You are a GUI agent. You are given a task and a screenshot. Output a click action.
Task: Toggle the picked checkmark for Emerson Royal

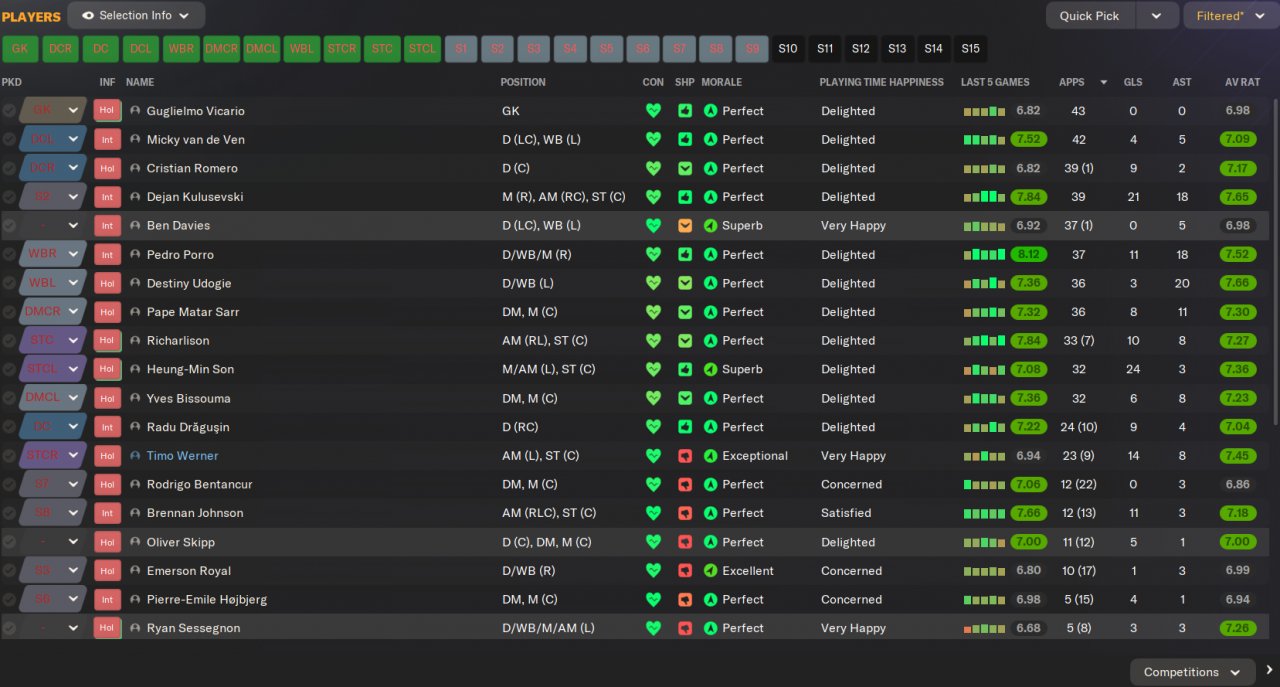click(x=9, y=571)
